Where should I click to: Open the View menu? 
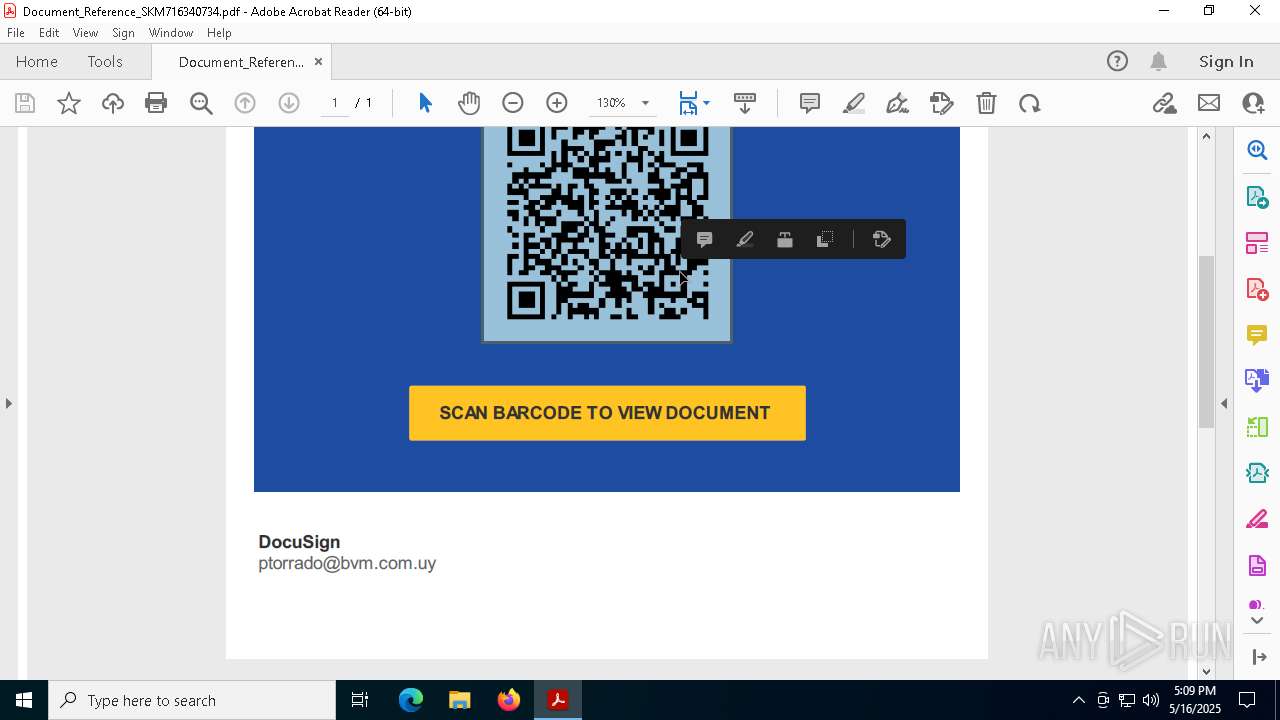86,33
